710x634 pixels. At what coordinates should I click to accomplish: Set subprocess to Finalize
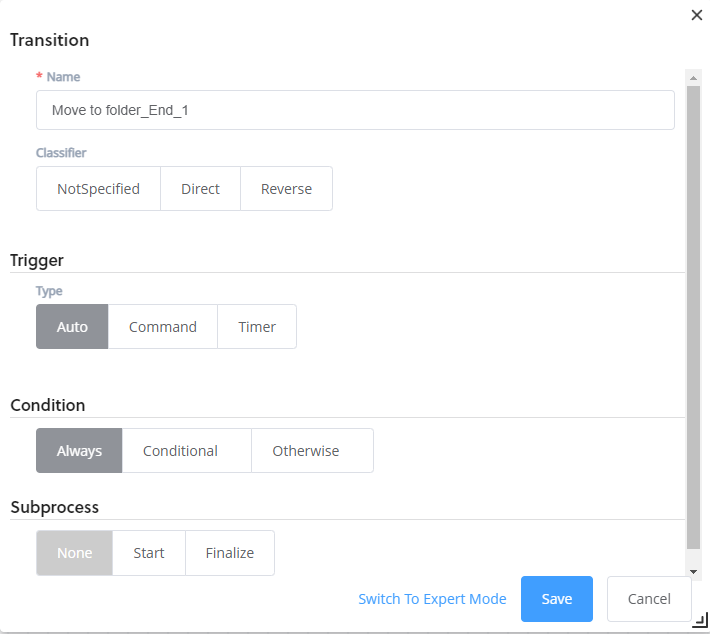(x=230, y=553)
